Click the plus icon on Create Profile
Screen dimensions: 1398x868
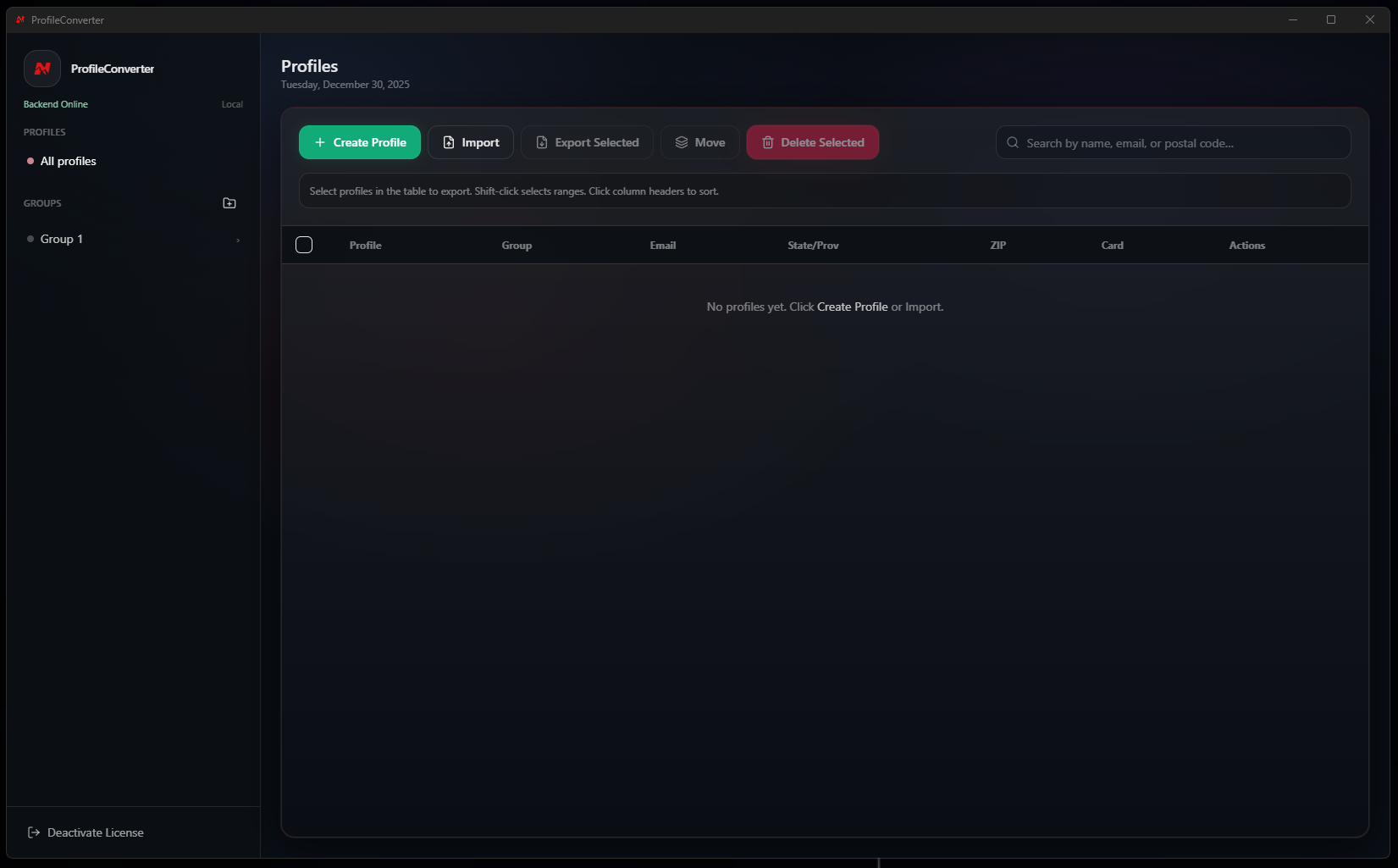(318, 142)
